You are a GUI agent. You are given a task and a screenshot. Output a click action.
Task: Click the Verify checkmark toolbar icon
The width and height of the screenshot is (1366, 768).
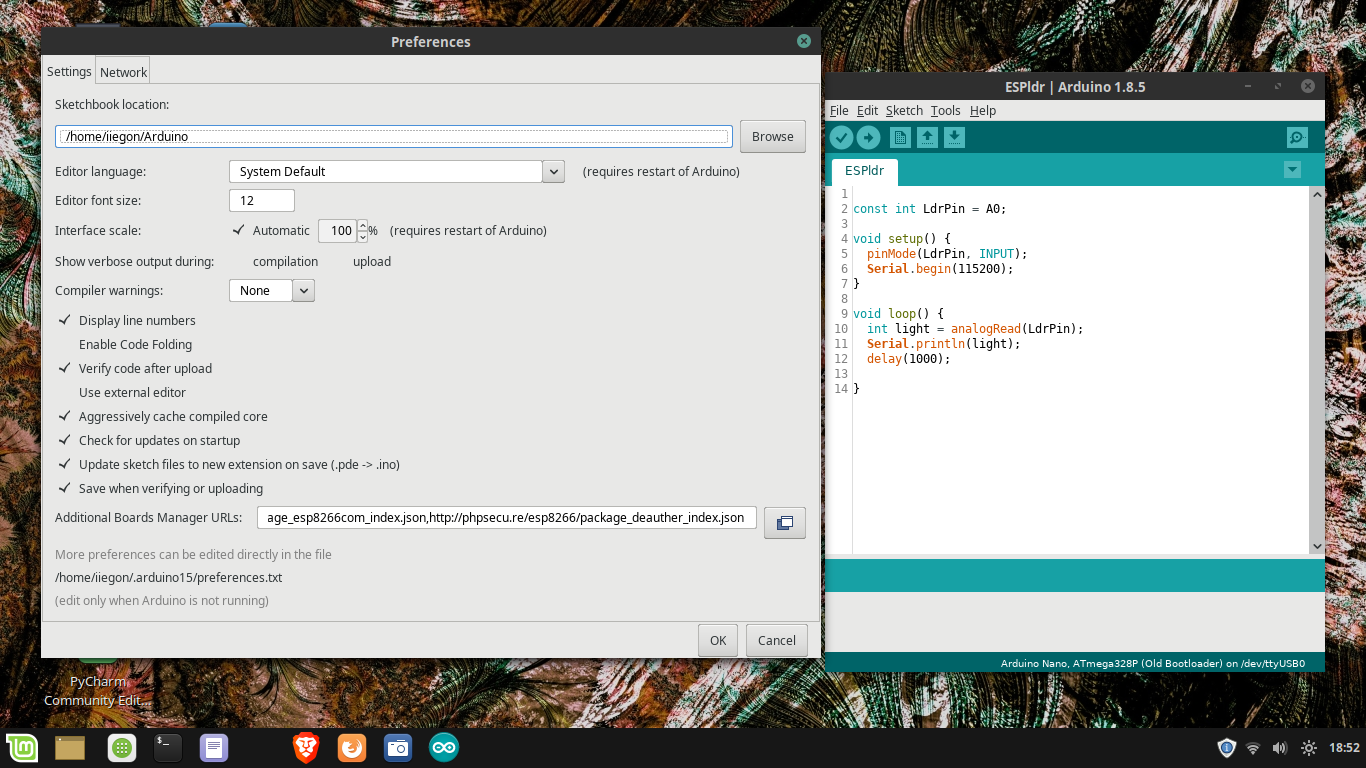[x=841, y=138]
